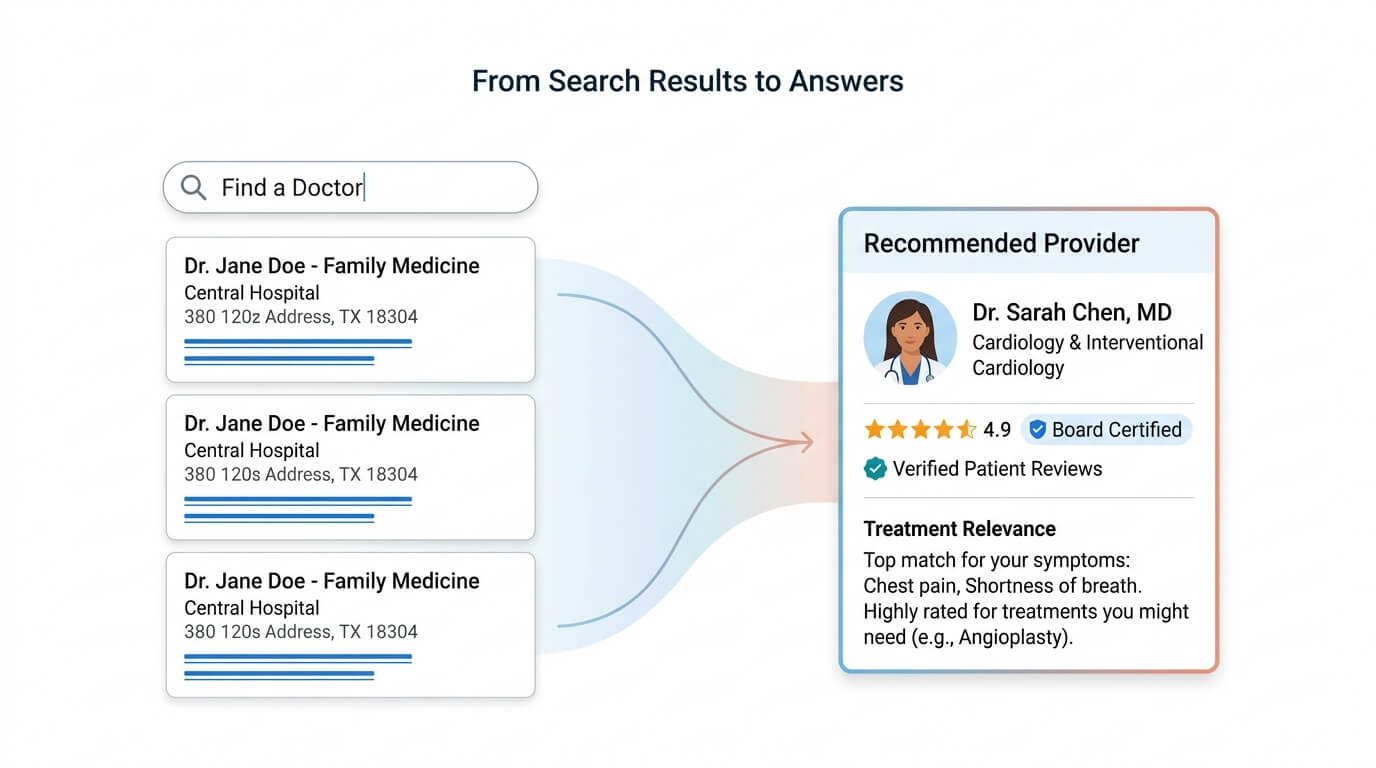Click the Verified Patient Reviews label
Viewport: 1376px width, 768px height.
pyautogui.click(x=997, y=469)
